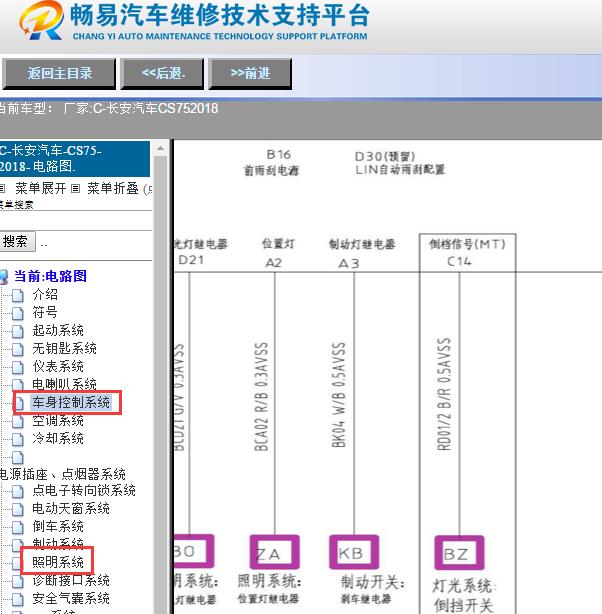Click the purple ZA connector box
The image size is (602, 614).
[x=275, y=552]
